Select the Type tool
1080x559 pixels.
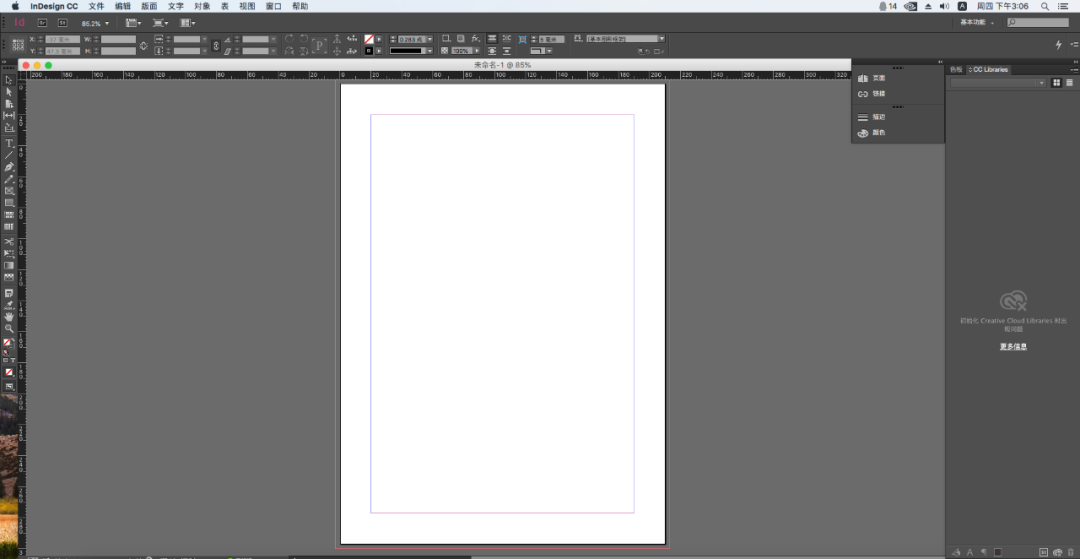(x=9, y=143)
